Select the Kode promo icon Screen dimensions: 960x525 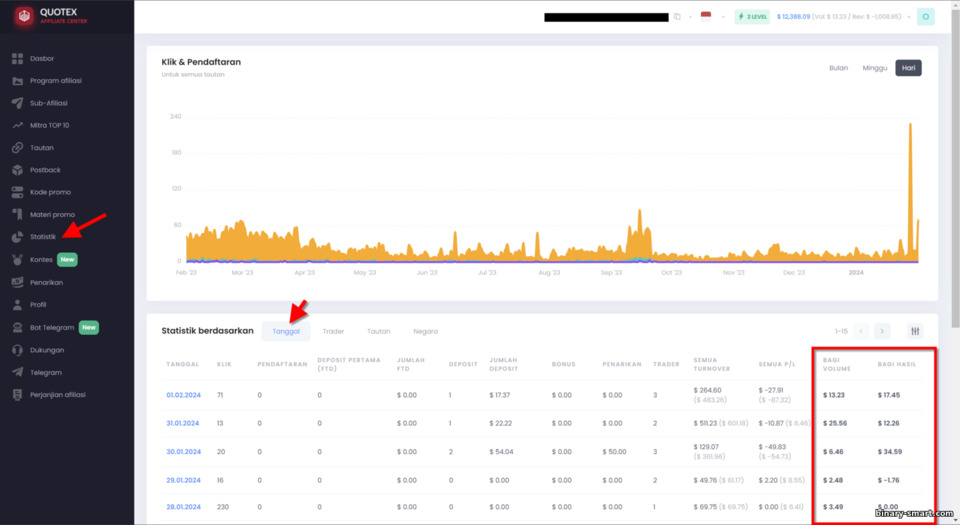pyautogui.click(x=17, y=192)
